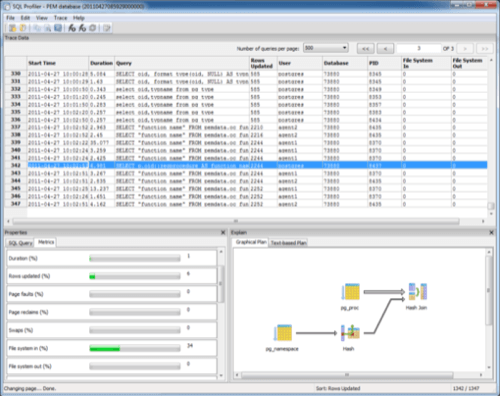Click the Metrics panel vertical scrollbar
Screen dimensions: 500x396
[221, 284]
